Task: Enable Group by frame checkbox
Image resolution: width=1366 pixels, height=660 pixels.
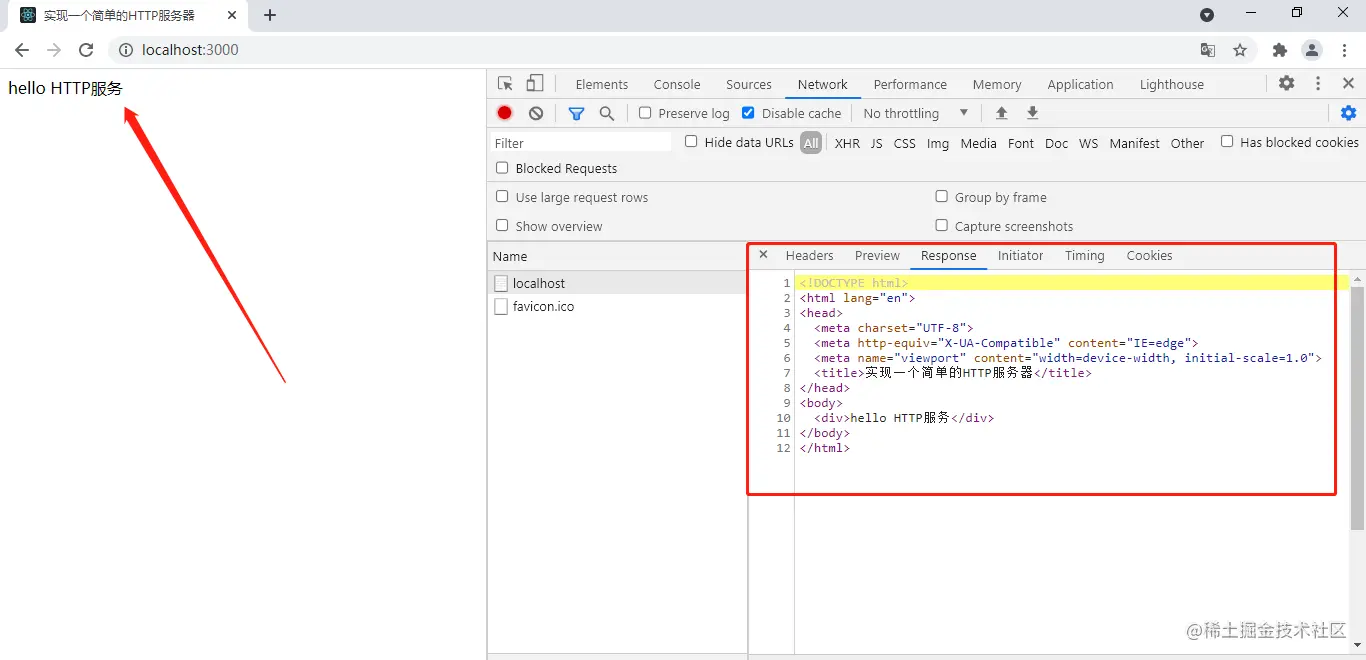Action: tap(941, 197)
